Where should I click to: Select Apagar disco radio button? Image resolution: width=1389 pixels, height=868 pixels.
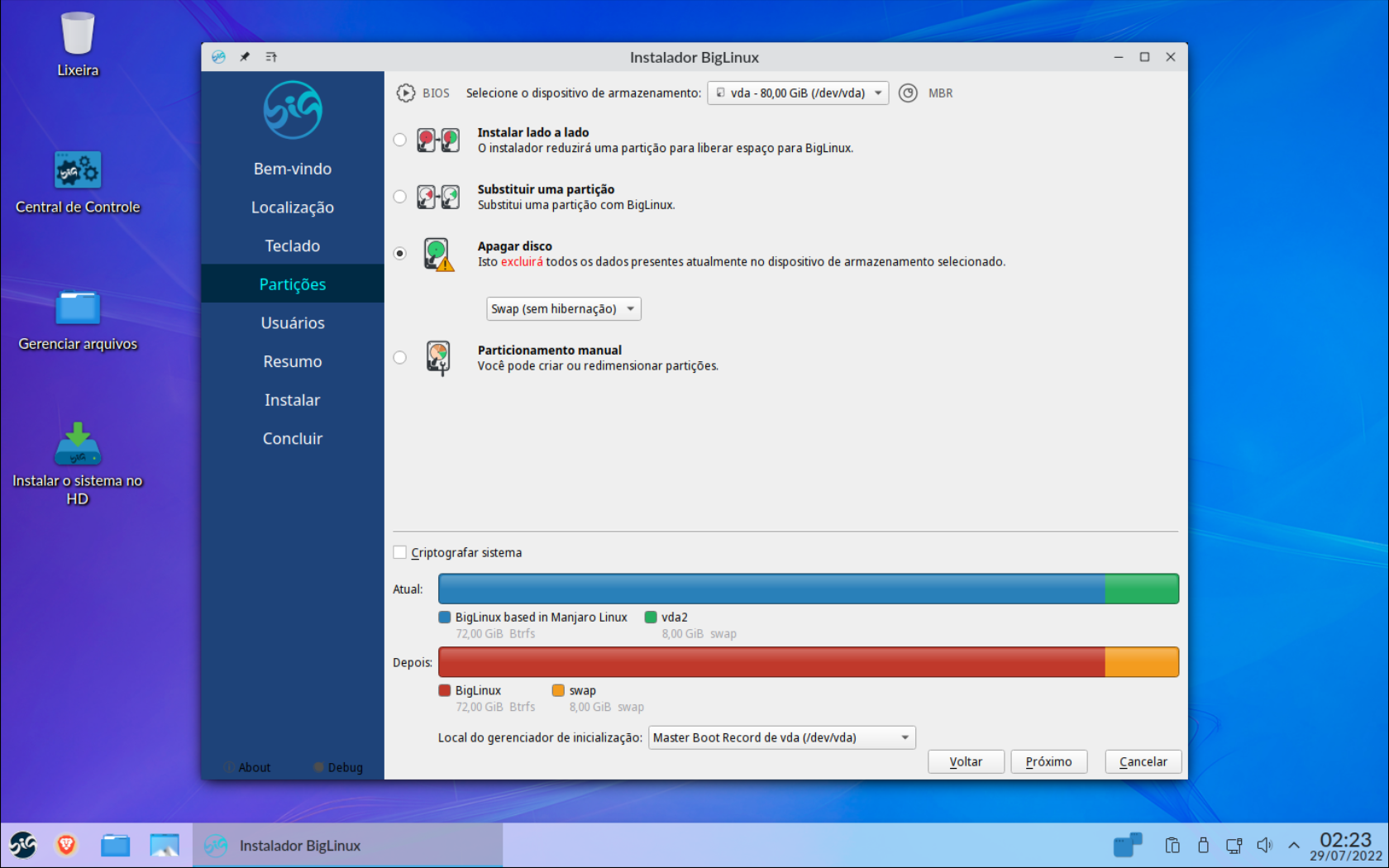[x=400, y=254]
